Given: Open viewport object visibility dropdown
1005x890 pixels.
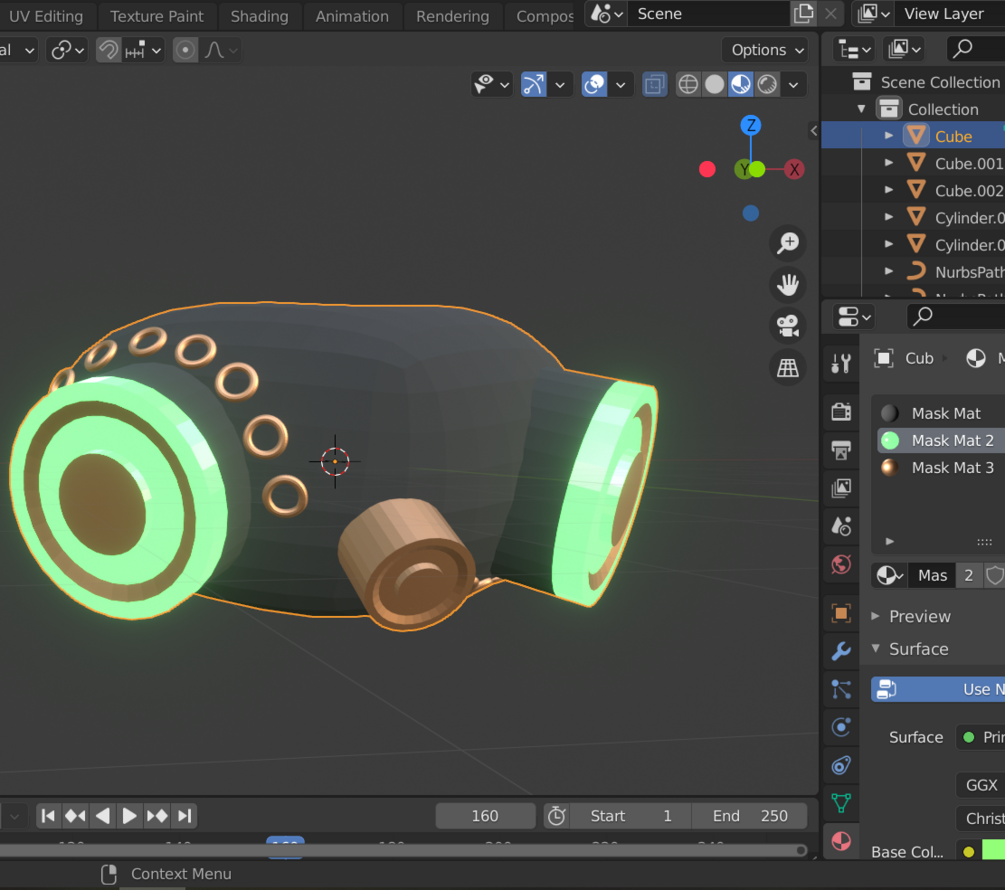Looking at the screenshot, I should (492, 85).
